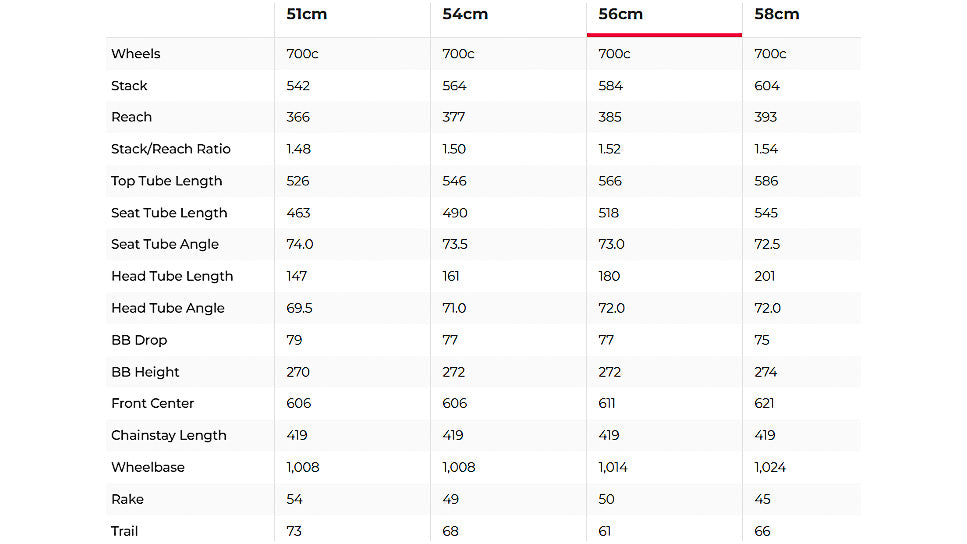Click the Head Tube Length label
Screen dimensions: 967x544
172,276
